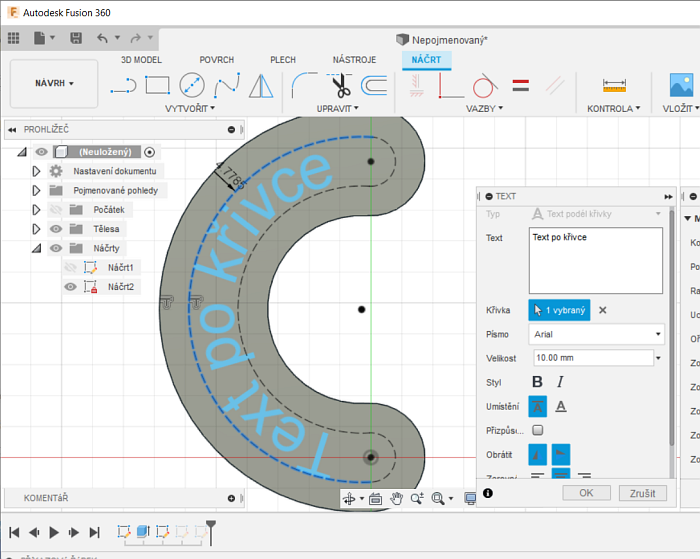The width and height of the screenshot is (700, 559).
Task: Pick the Offset tool in Upravit
Action: 373,86
